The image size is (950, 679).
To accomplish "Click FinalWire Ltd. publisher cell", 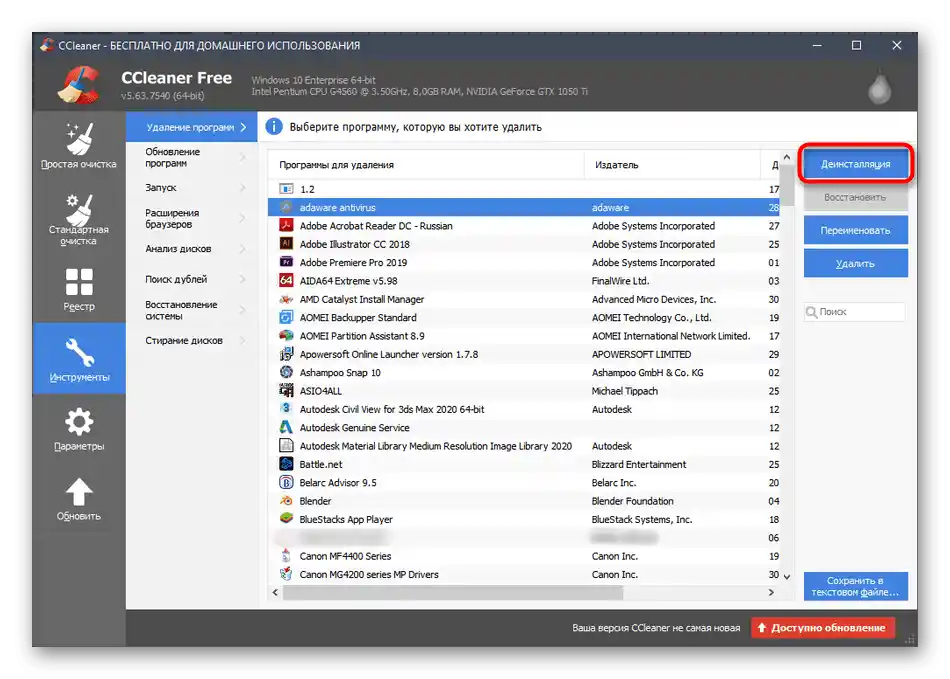I will 620,280.
